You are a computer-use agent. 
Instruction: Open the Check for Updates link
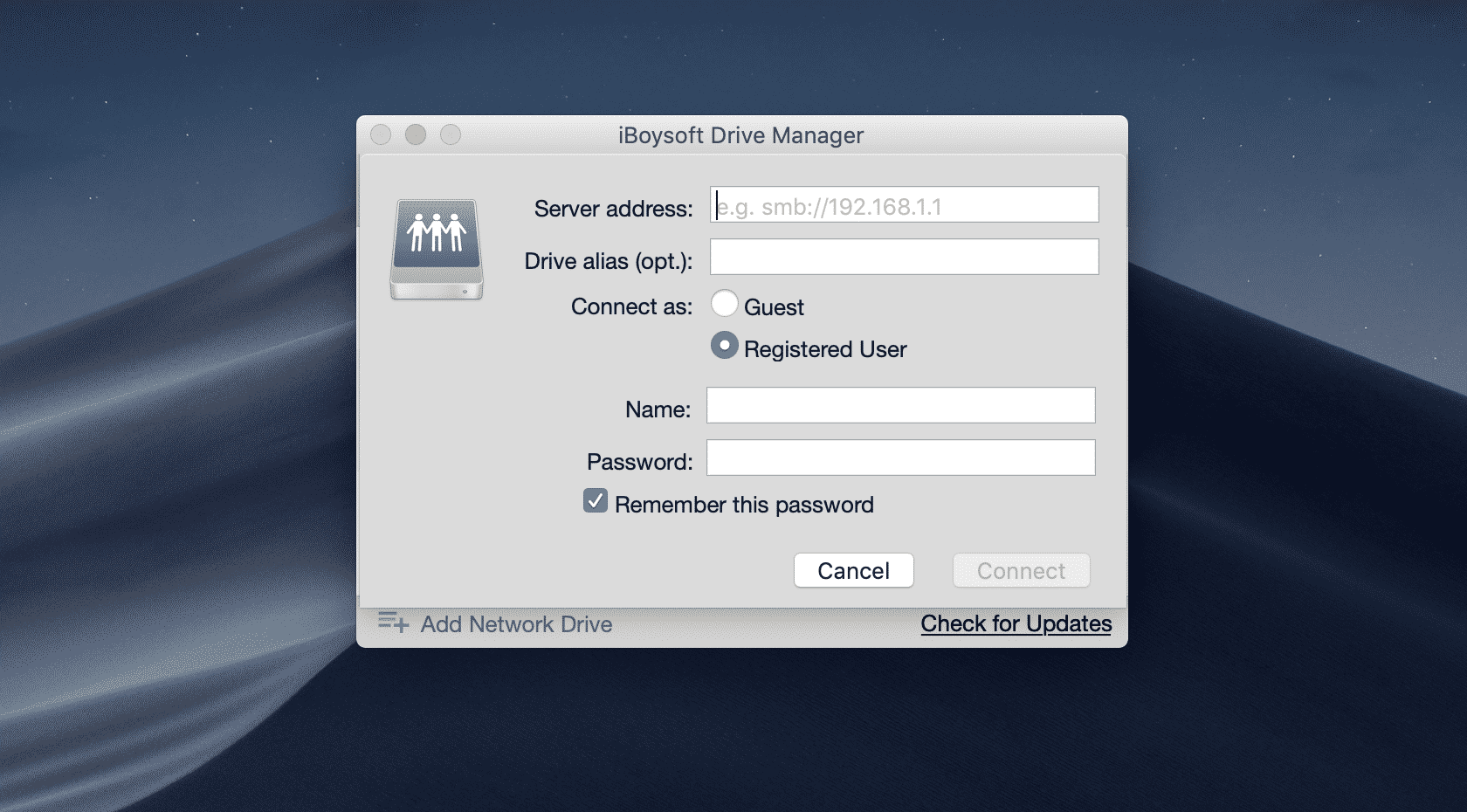[x=1016, y=623]
